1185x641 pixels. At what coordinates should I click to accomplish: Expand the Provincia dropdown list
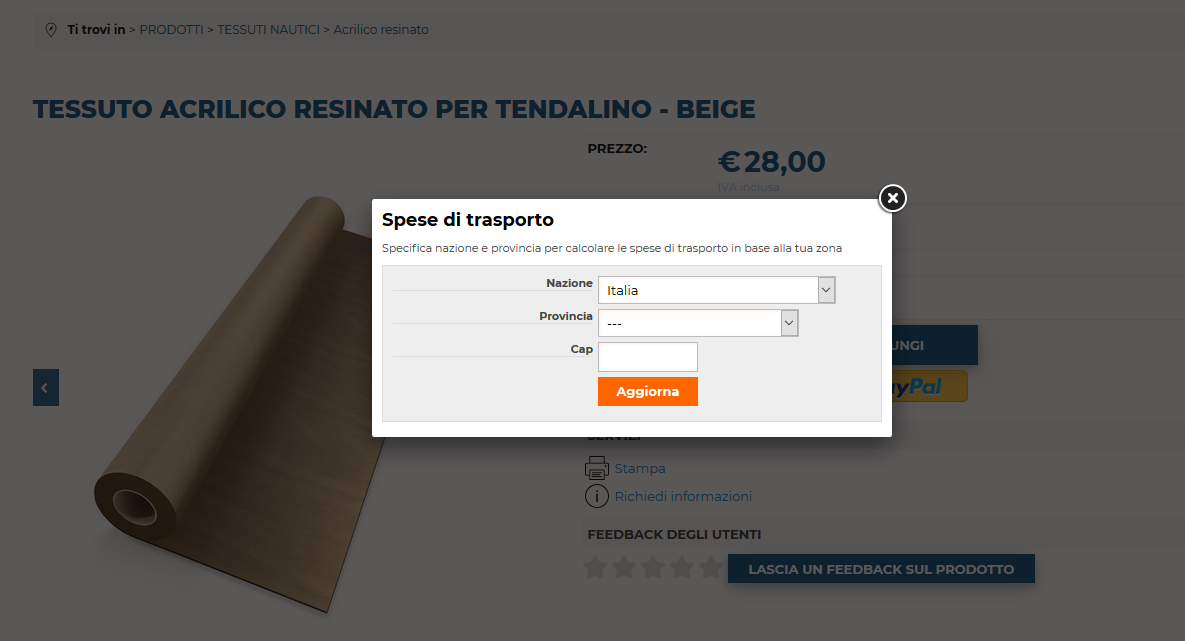[698, 323]
